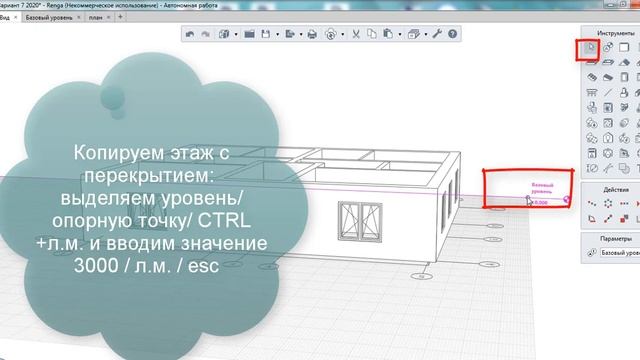Screen dimensions: 640x360
Task: Save the project with the floppy icon
Action: (x=266, y=34)
